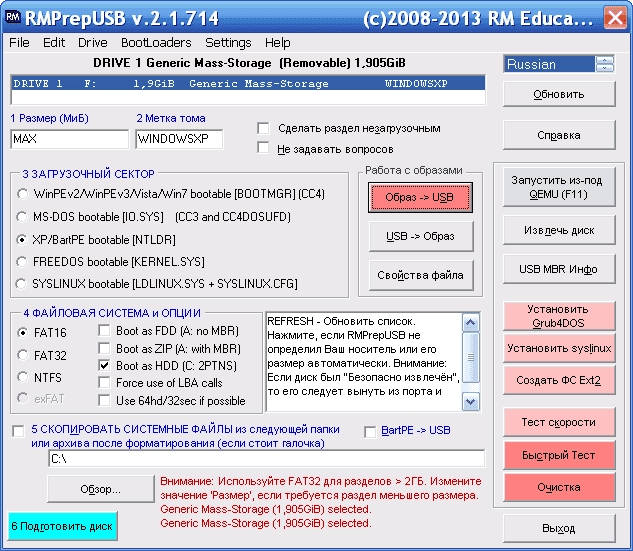
Task: Click the Справка button
Action: 559,135
